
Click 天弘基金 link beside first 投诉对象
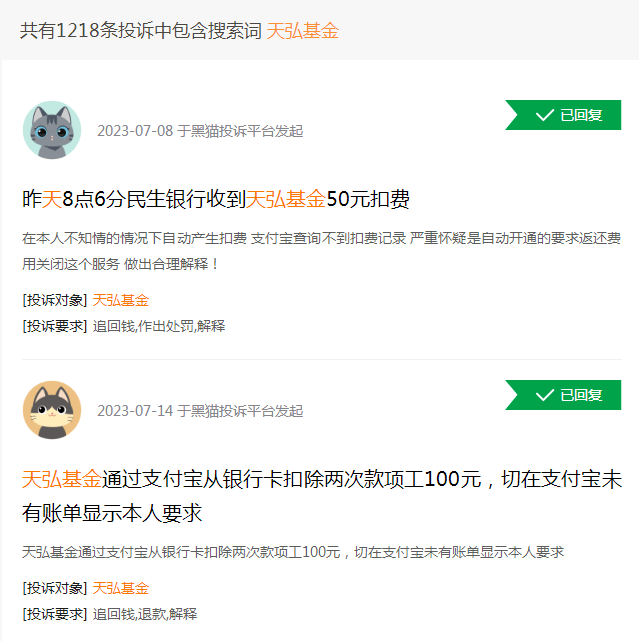(x=121, y=300)
